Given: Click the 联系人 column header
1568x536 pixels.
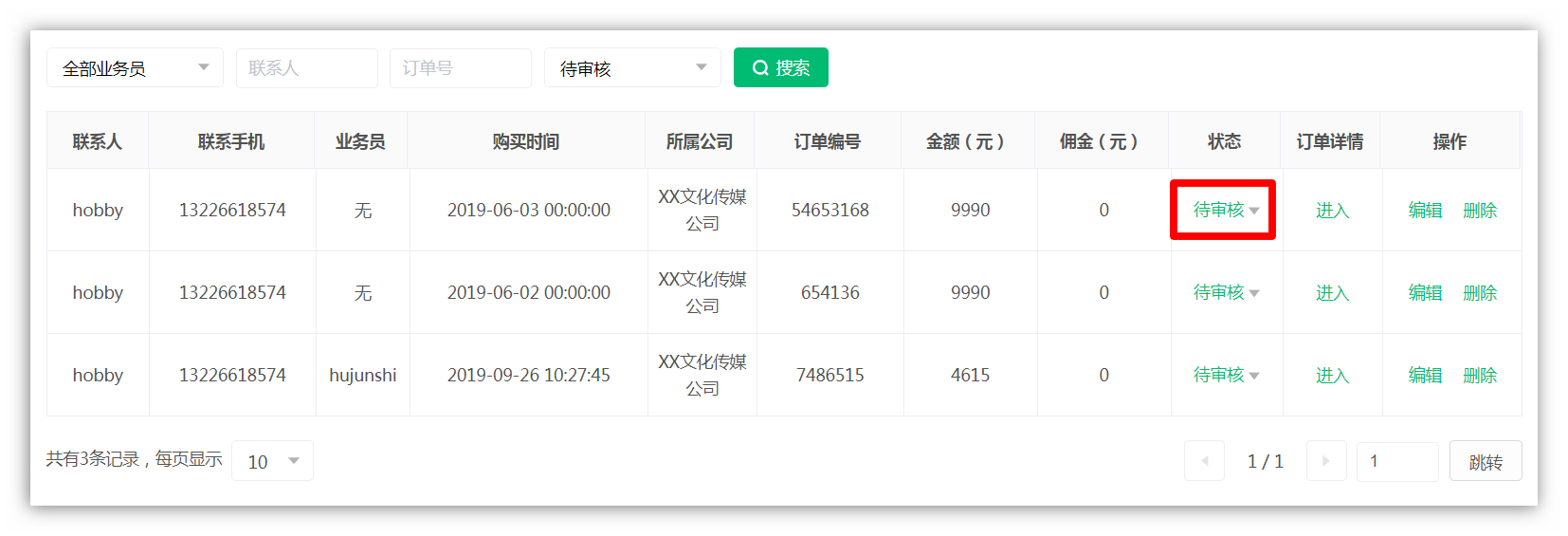Looking at the screenshot, I should point(98,141).
